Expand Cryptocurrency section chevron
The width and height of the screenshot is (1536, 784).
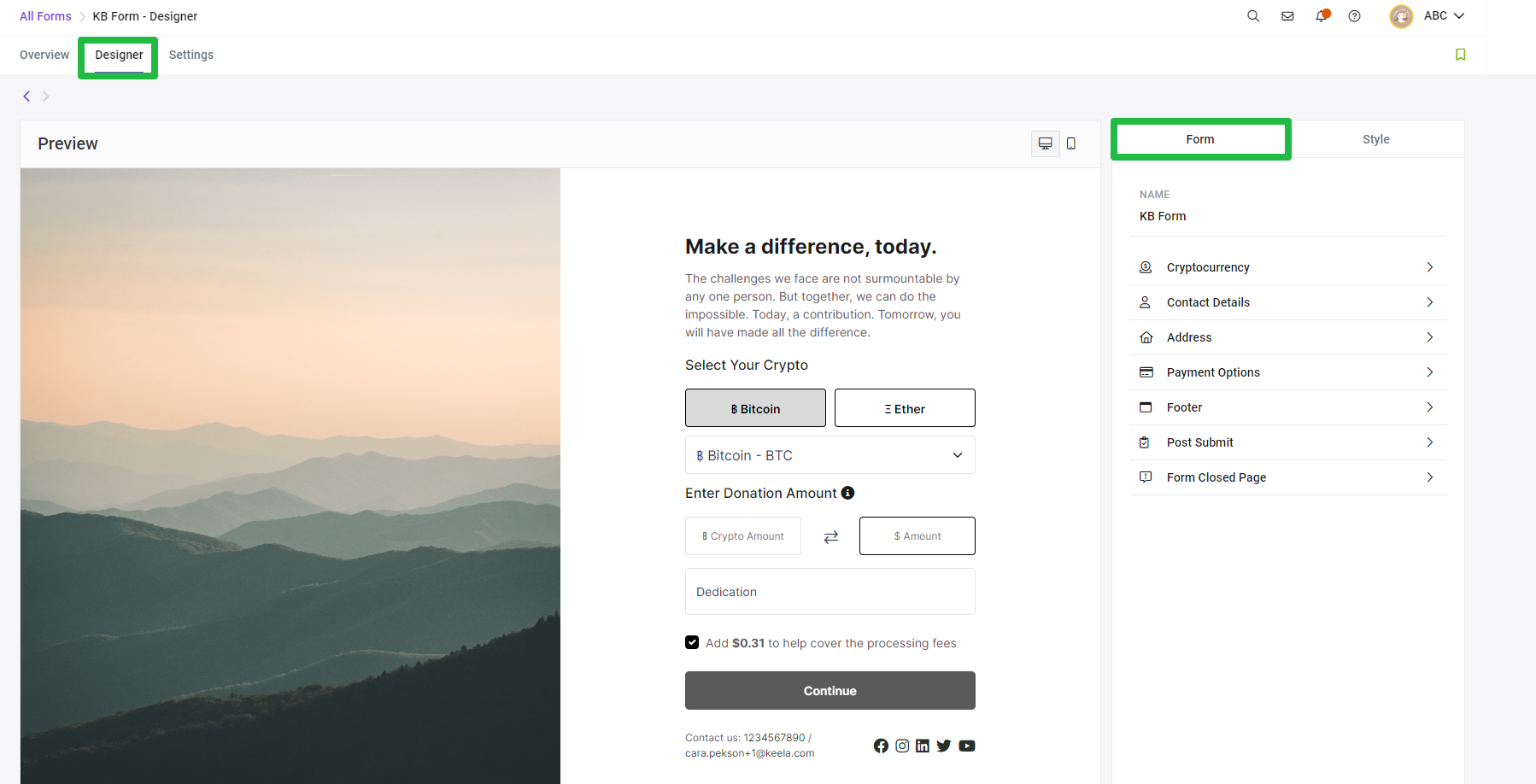point(1430,267)
